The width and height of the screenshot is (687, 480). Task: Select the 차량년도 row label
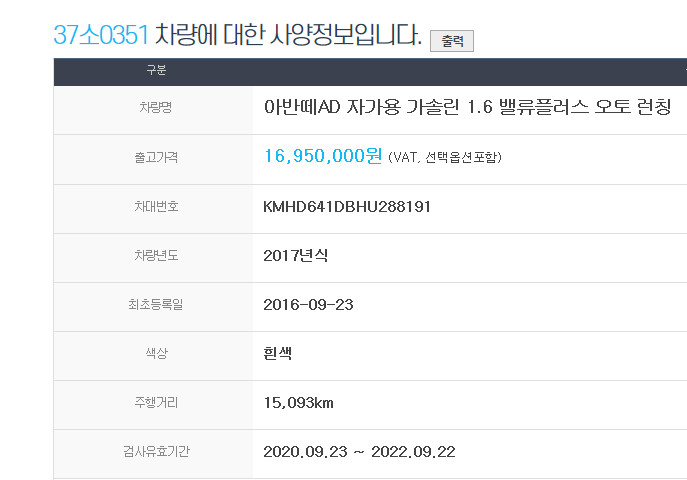(156, 255)
